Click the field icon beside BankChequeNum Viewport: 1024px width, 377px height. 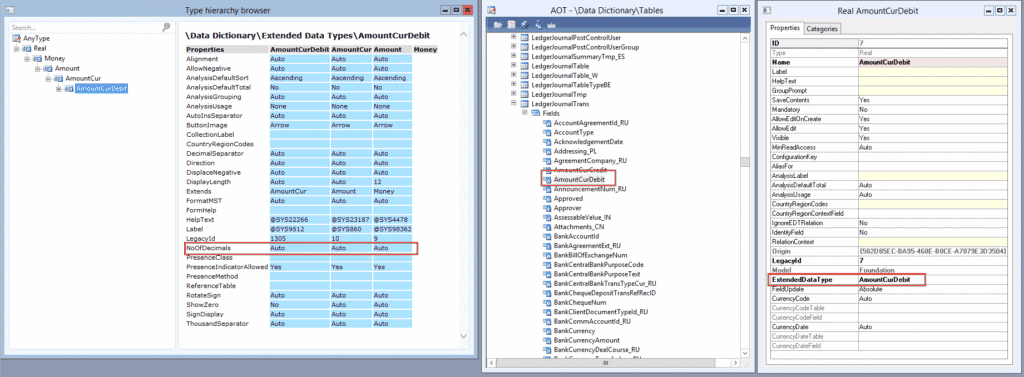[x=547, y=303]
